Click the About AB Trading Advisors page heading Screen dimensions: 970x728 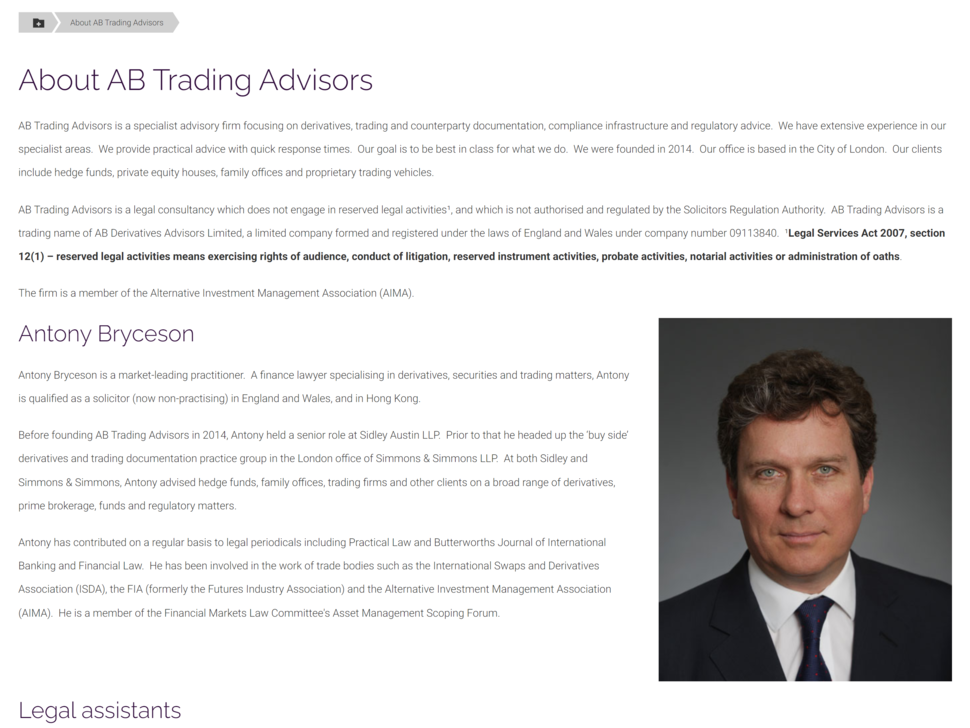[195, 80]
